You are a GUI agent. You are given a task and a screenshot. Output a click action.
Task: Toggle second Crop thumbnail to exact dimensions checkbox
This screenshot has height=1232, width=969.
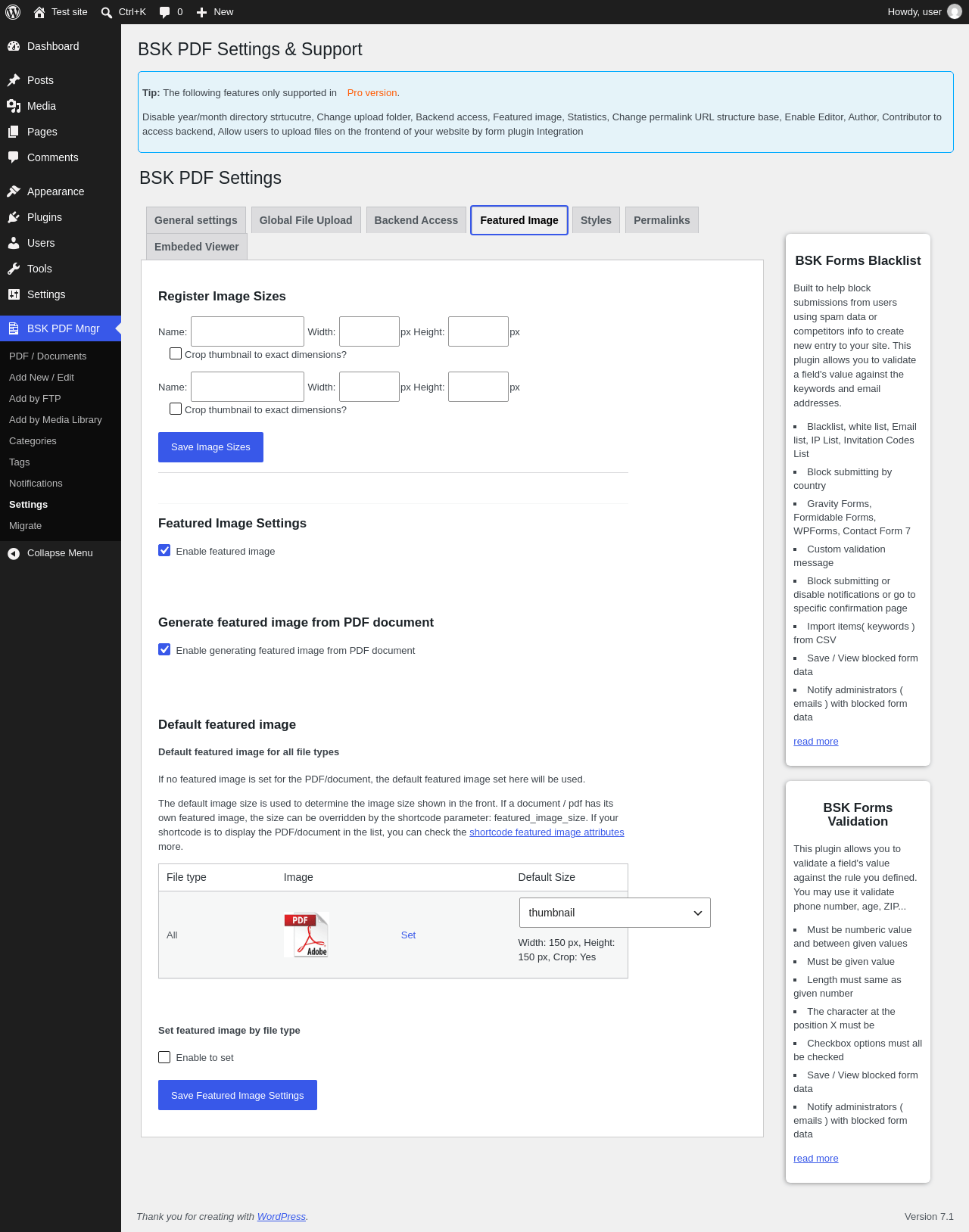pyautogui.click(x=176, y=409)
